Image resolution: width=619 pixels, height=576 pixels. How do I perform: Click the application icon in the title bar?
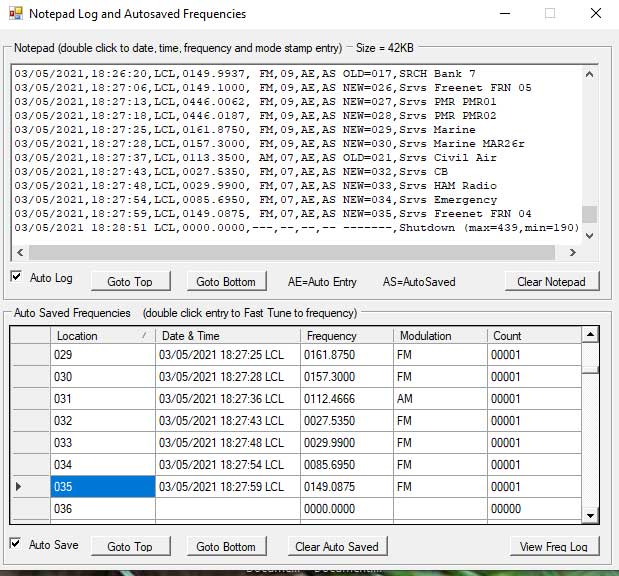(x=16, y=14)
